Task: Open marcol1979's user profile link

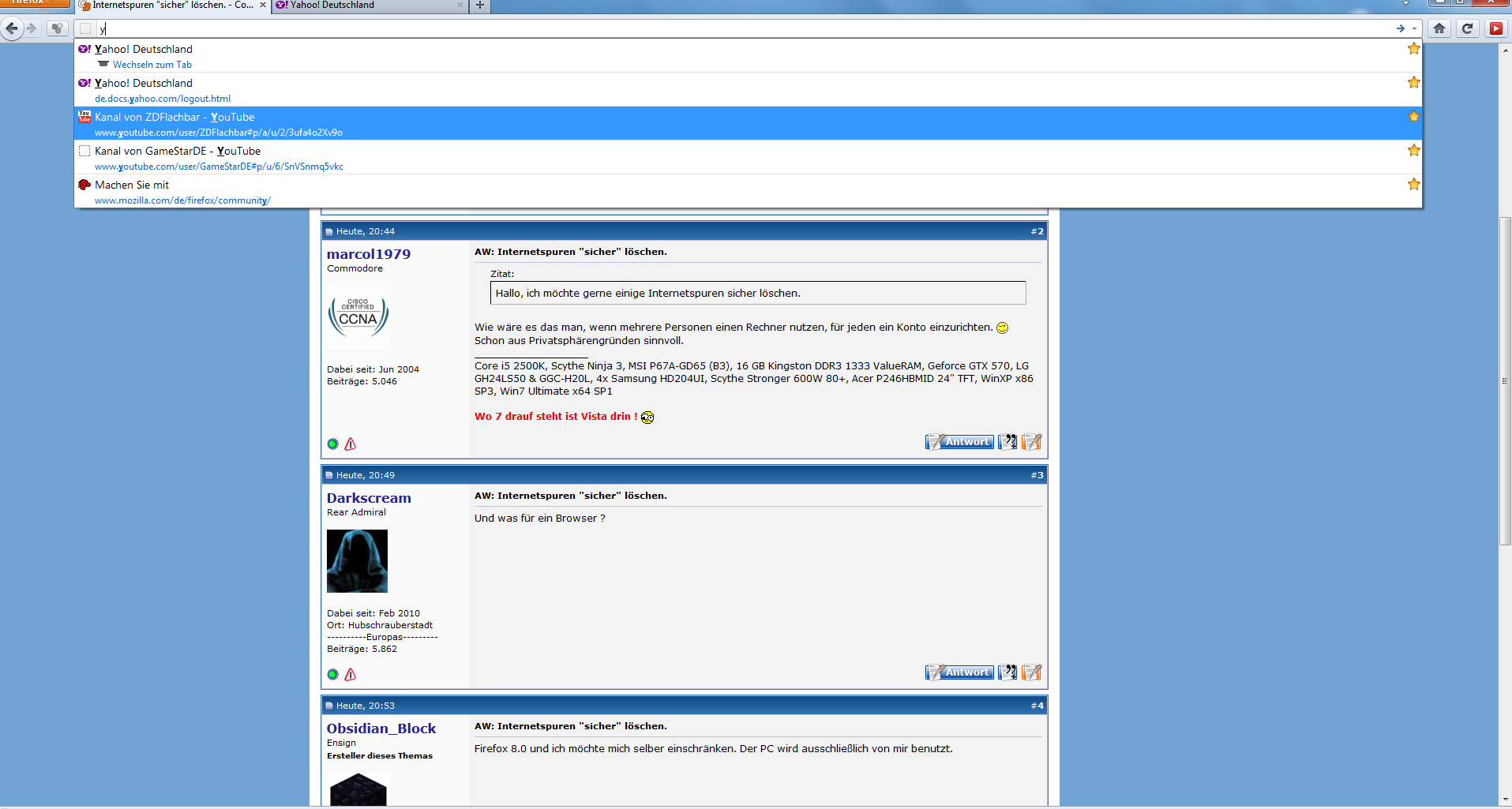Action: coord(369,254)
